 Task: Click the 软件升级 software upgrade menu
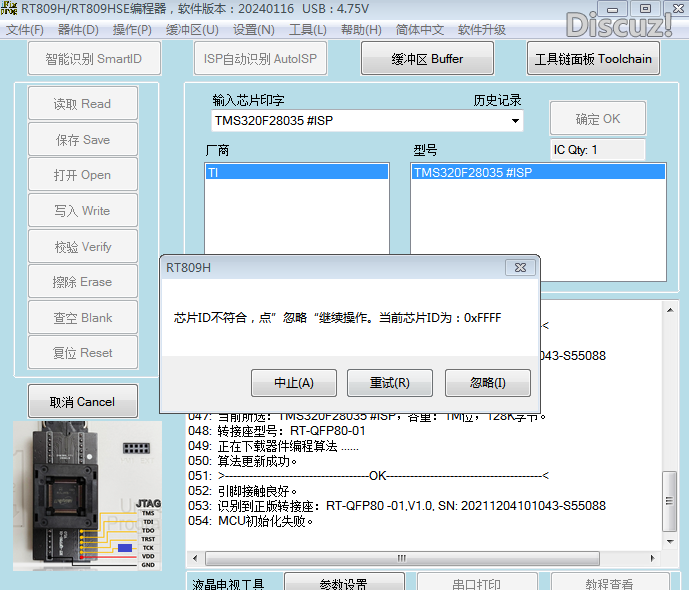tap(482, 30)
